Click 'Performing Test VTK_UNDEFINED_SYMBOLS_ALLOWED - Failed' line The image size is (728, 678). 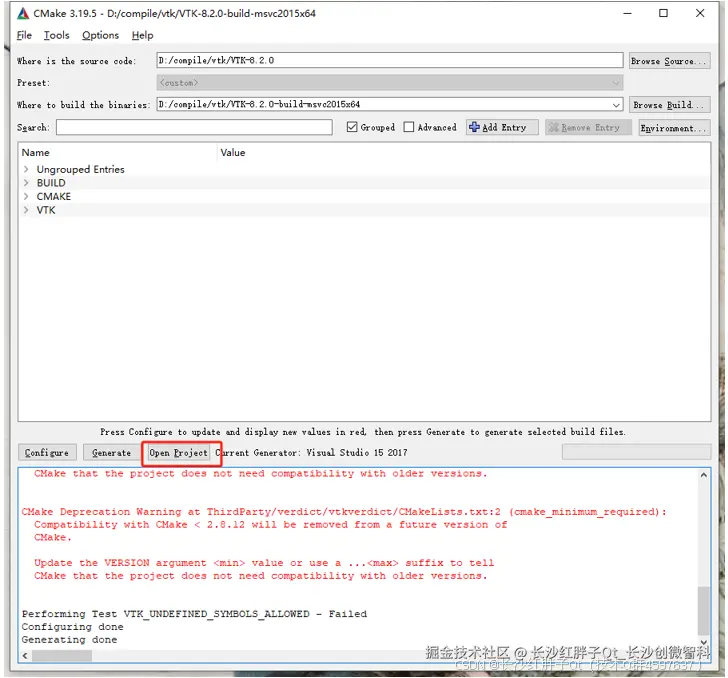(x=194, y=614)
